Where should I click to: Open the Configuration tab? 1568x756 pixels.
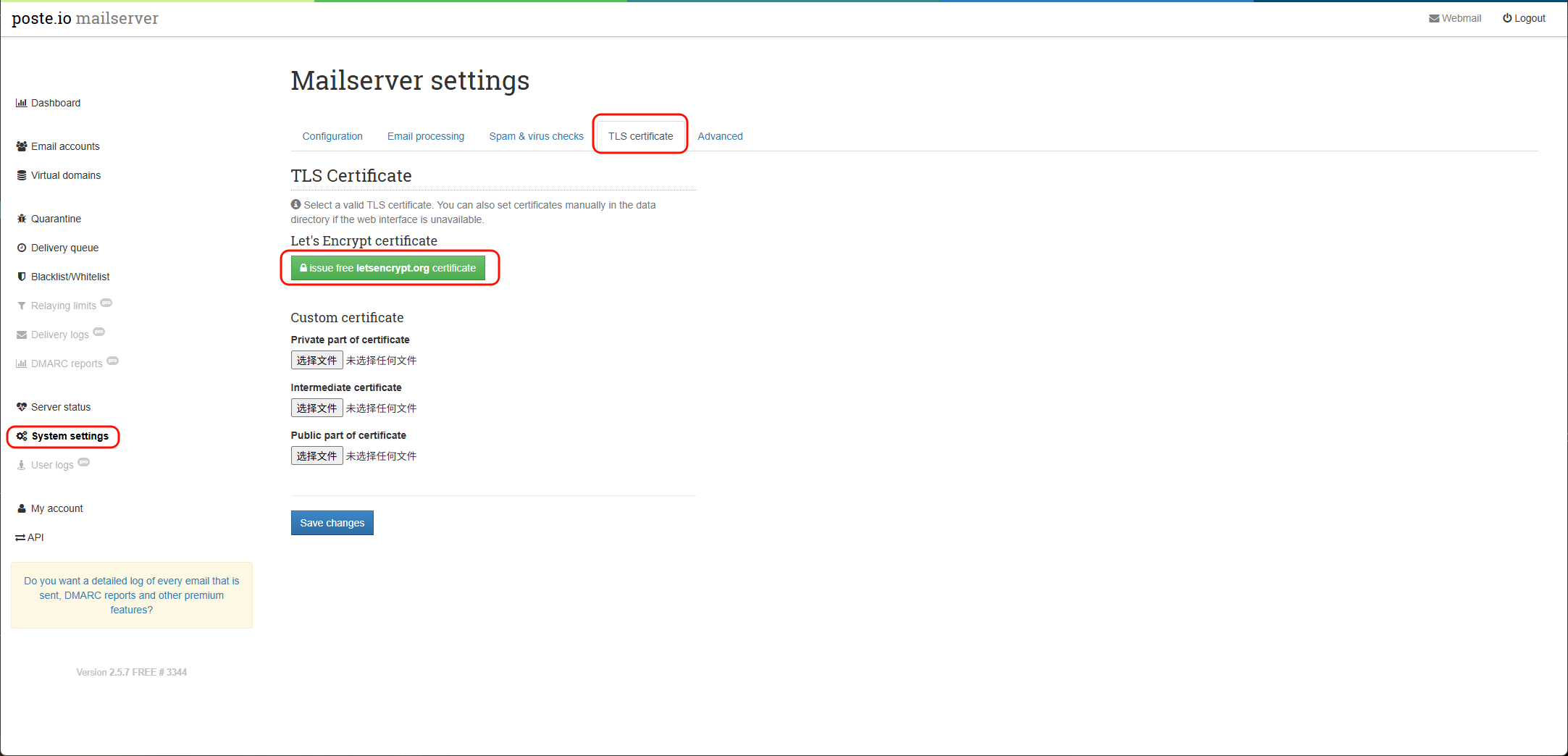point(332,136)
